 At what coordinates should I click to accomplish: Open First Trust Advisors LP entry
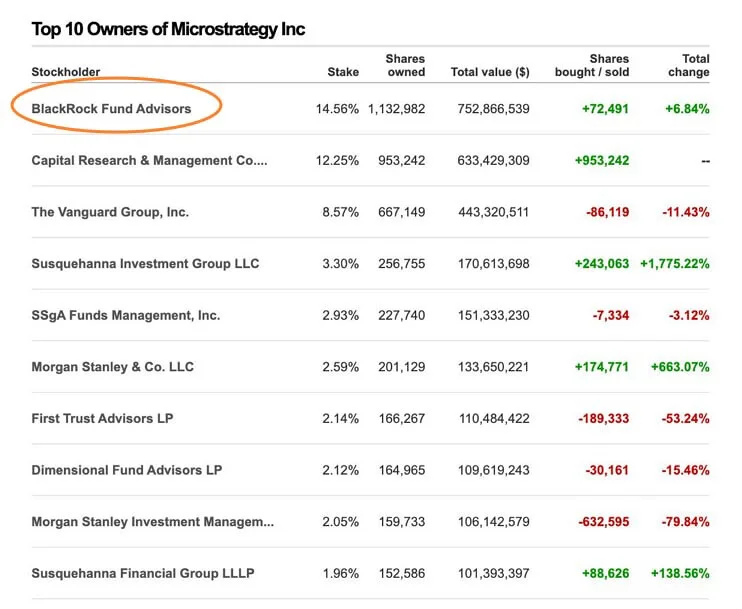coord(102,418)
